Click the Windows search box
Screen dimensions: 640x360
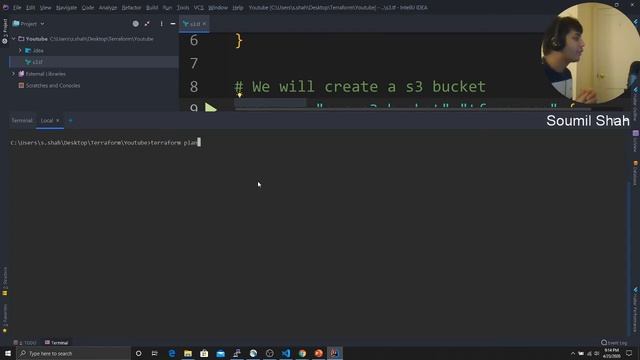click(73, 353)
